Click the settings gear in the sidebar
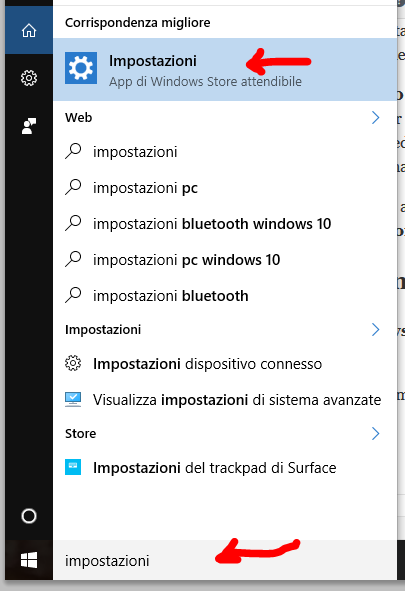The height and width of the screenshot is (591, 405). (x=29, y=78)
